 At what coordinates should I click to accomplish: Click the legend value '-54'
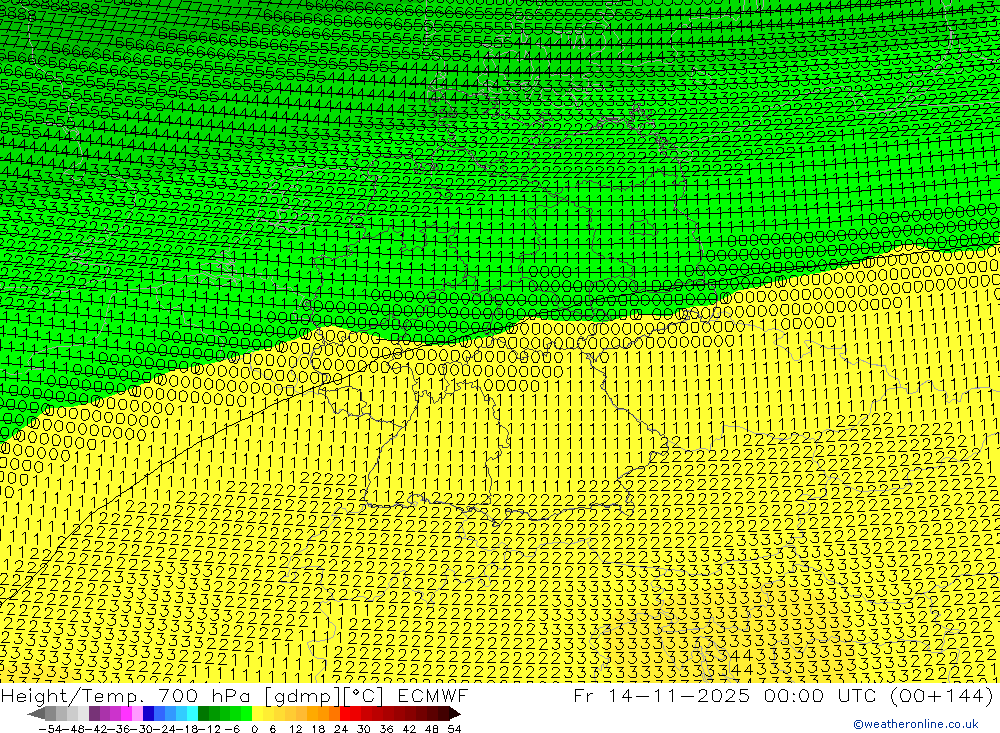[x=50, y=729]
